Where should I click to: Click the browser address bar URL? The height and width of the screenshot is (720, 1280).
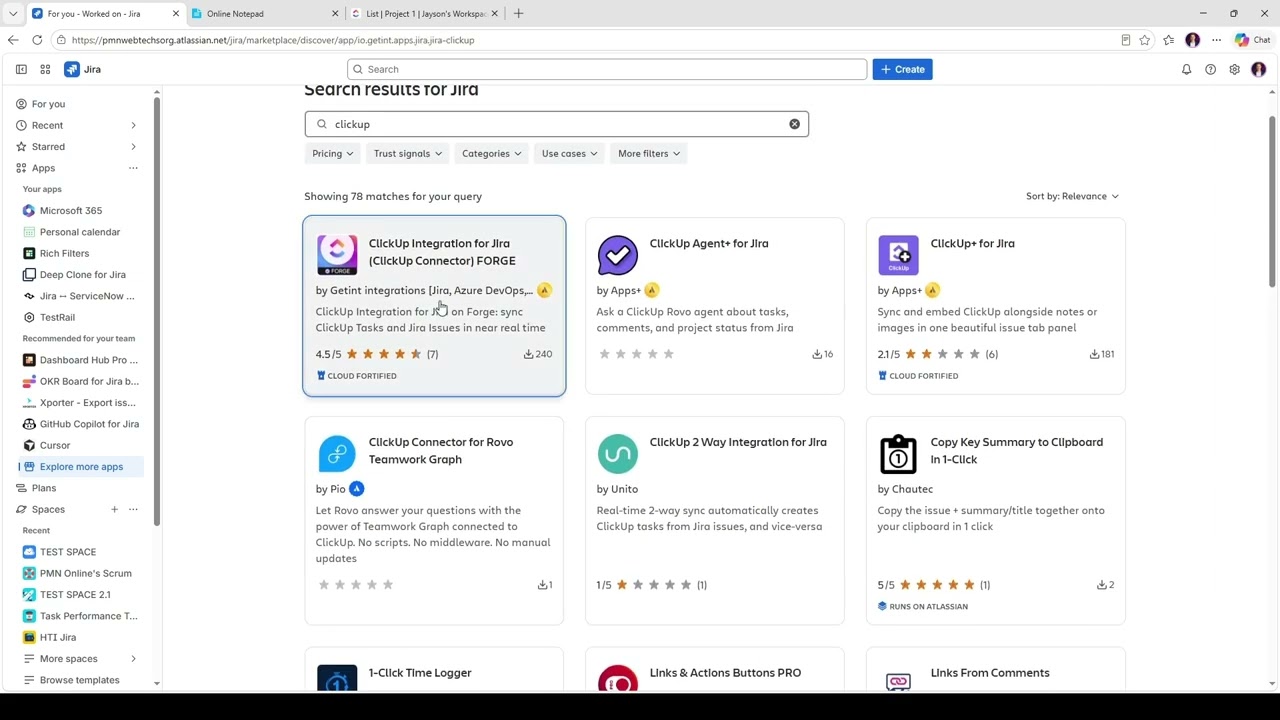tap(273, 40)
